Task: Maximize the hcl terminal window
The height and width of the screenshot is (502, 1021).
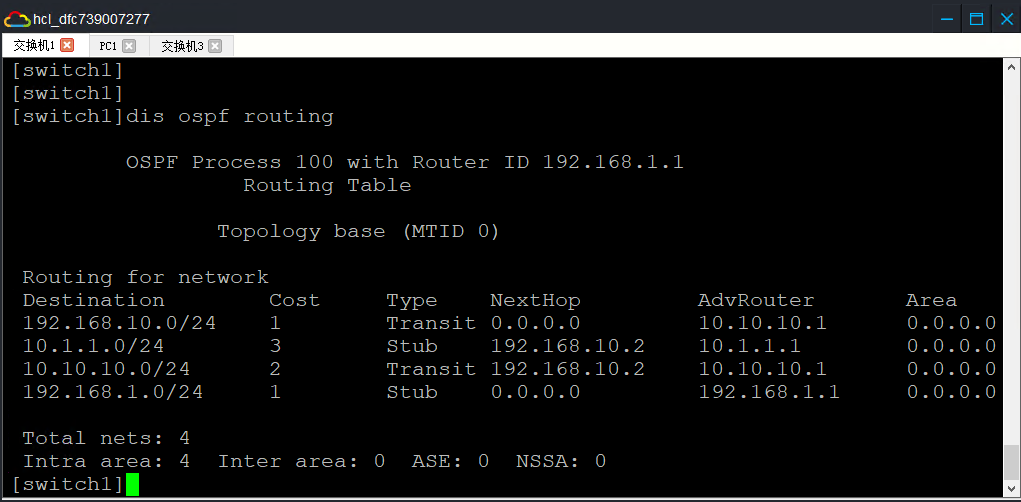Action: click(x=976, y=18)
